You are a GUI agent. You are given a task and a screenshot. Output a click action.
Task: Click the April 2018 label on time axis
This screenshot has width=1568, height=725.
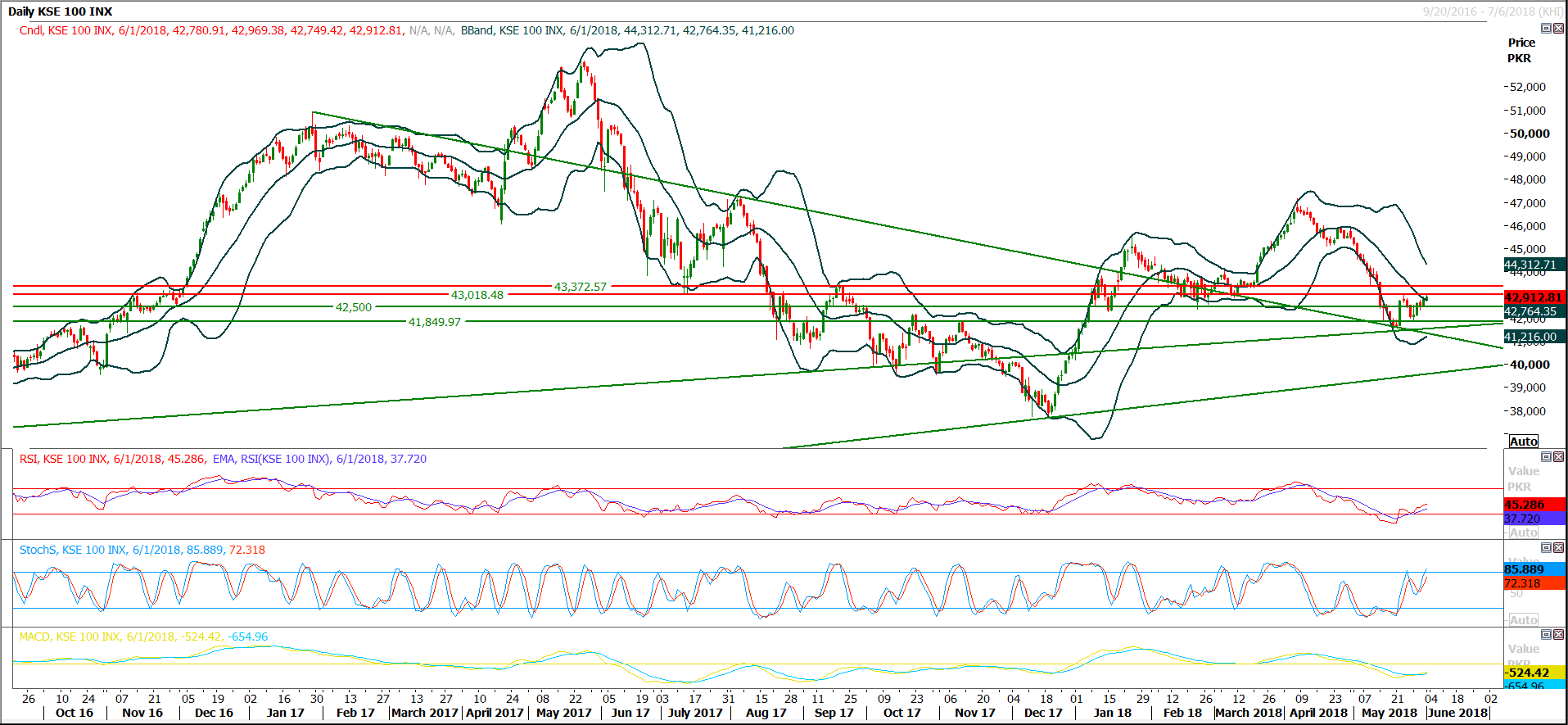click(x=1318, y=713)
